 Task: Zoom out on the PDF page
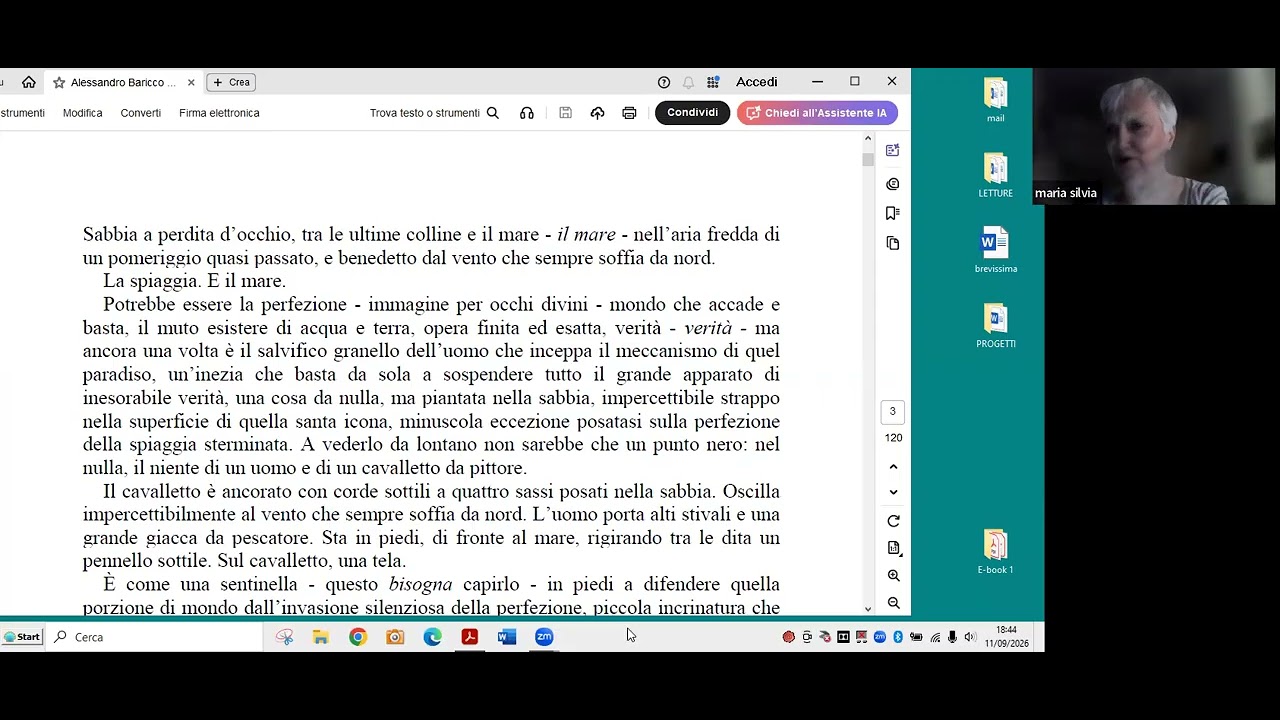893,603
